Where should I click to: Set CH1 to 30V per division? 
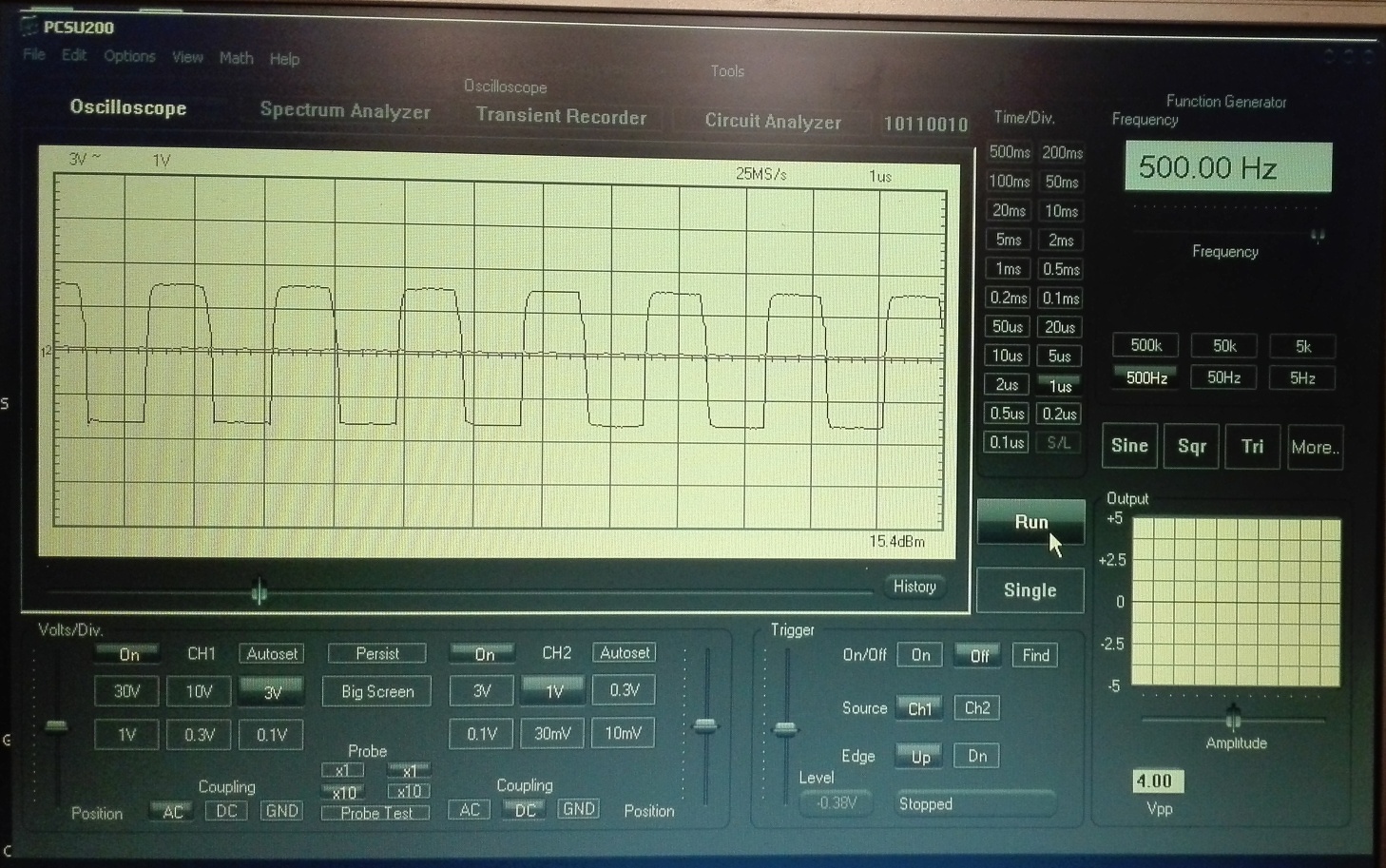[x=126, y=691]
